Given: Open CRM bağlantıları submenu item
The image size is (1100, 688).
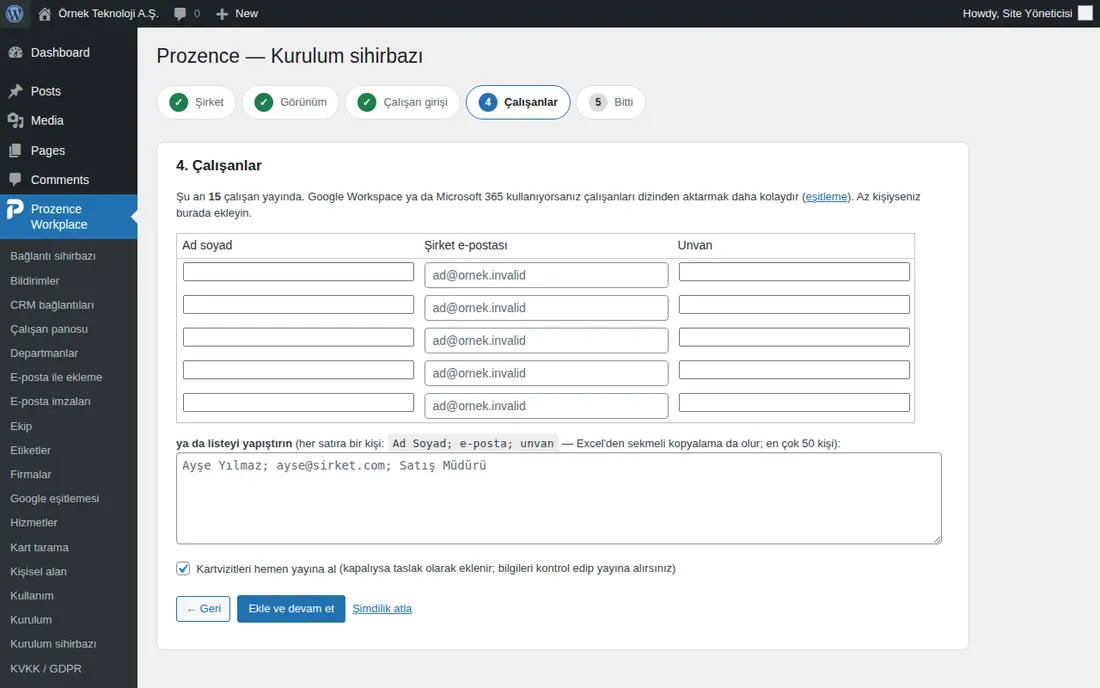Looking at the screenshot, I should point(52,305).
